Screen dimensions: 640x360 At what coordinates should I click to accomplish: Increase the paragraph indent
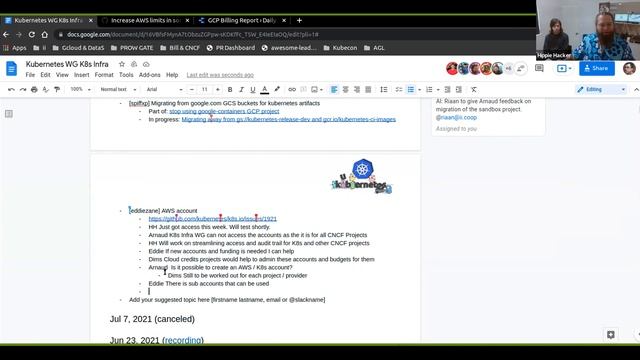click(x=459, y=89)
